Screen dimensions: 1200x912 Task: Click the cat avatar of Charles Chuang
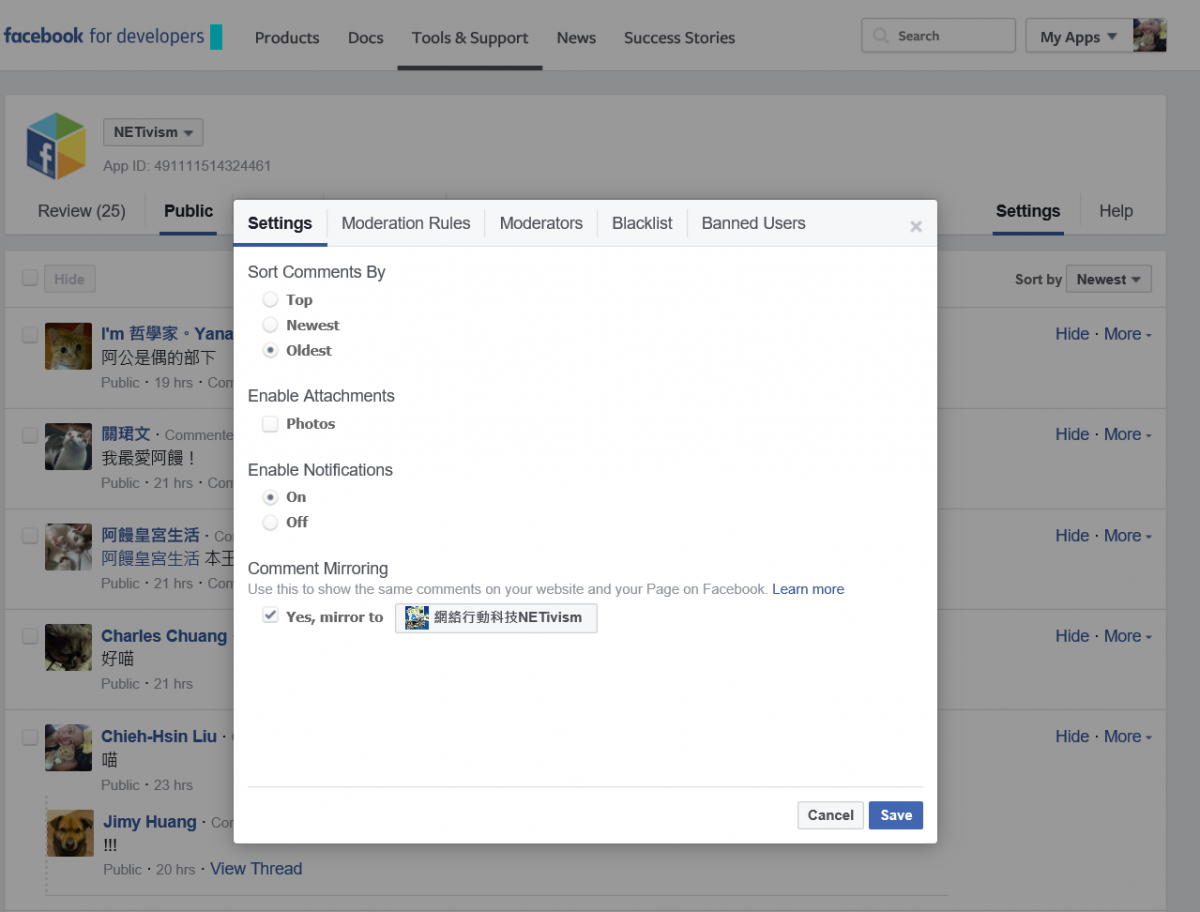point(68,648)
